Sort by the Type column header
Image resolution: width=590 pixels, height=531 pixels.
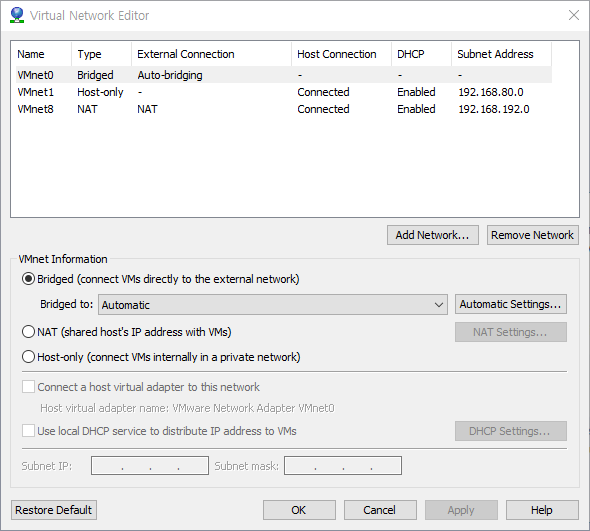click(x=101, y=54)
